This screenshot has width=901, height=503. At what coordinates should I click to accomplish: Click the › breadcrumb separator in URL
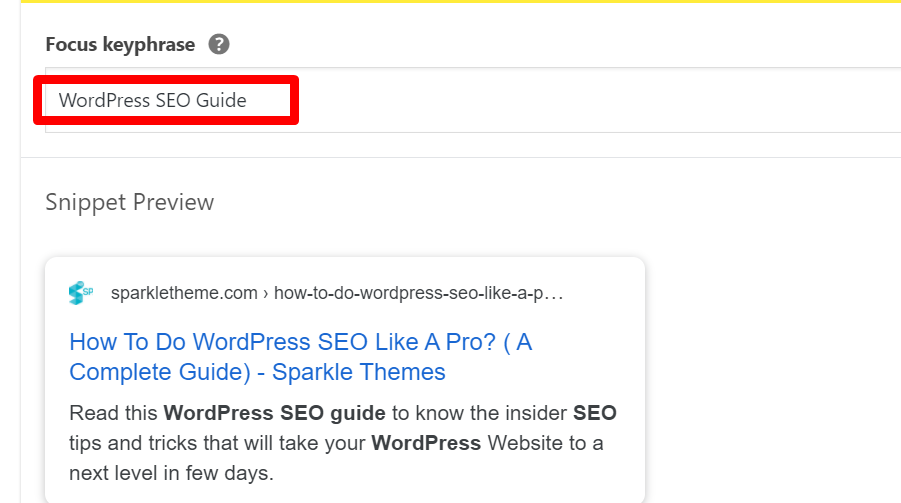(x=265, y=294)
